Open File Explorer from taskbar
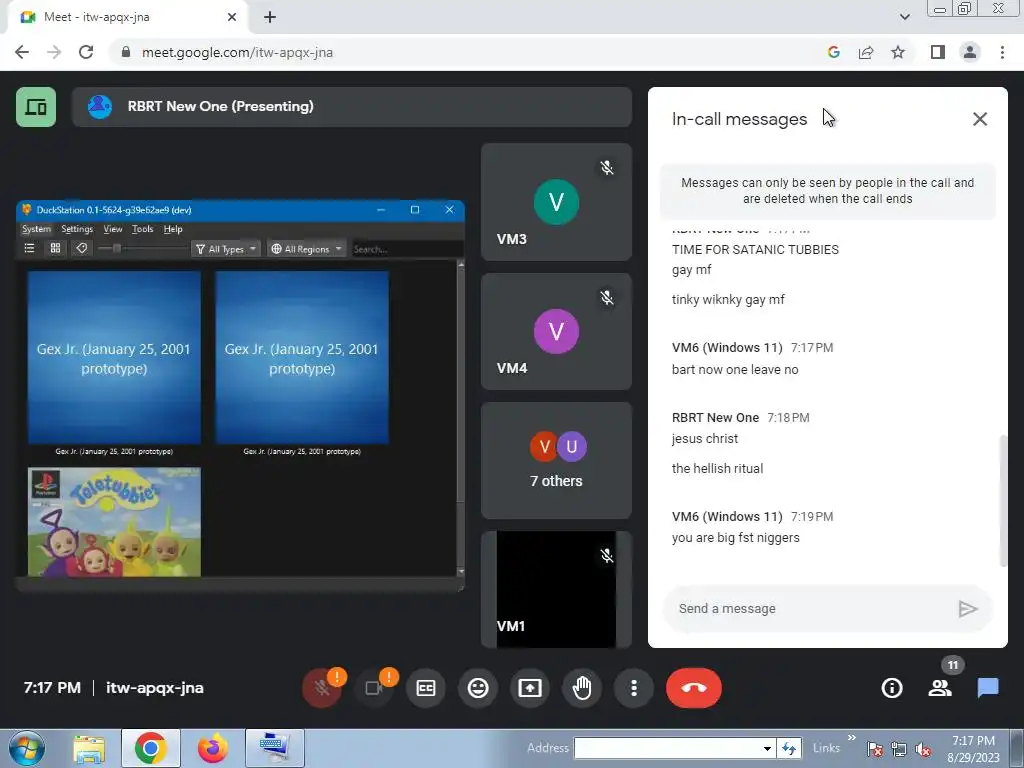 point(89,748)
